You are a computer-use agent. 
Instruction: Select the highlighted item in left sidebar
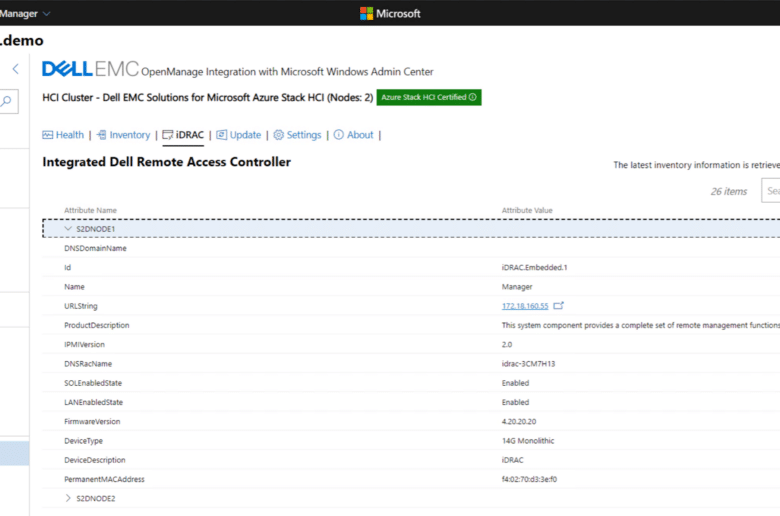point(14,453)
